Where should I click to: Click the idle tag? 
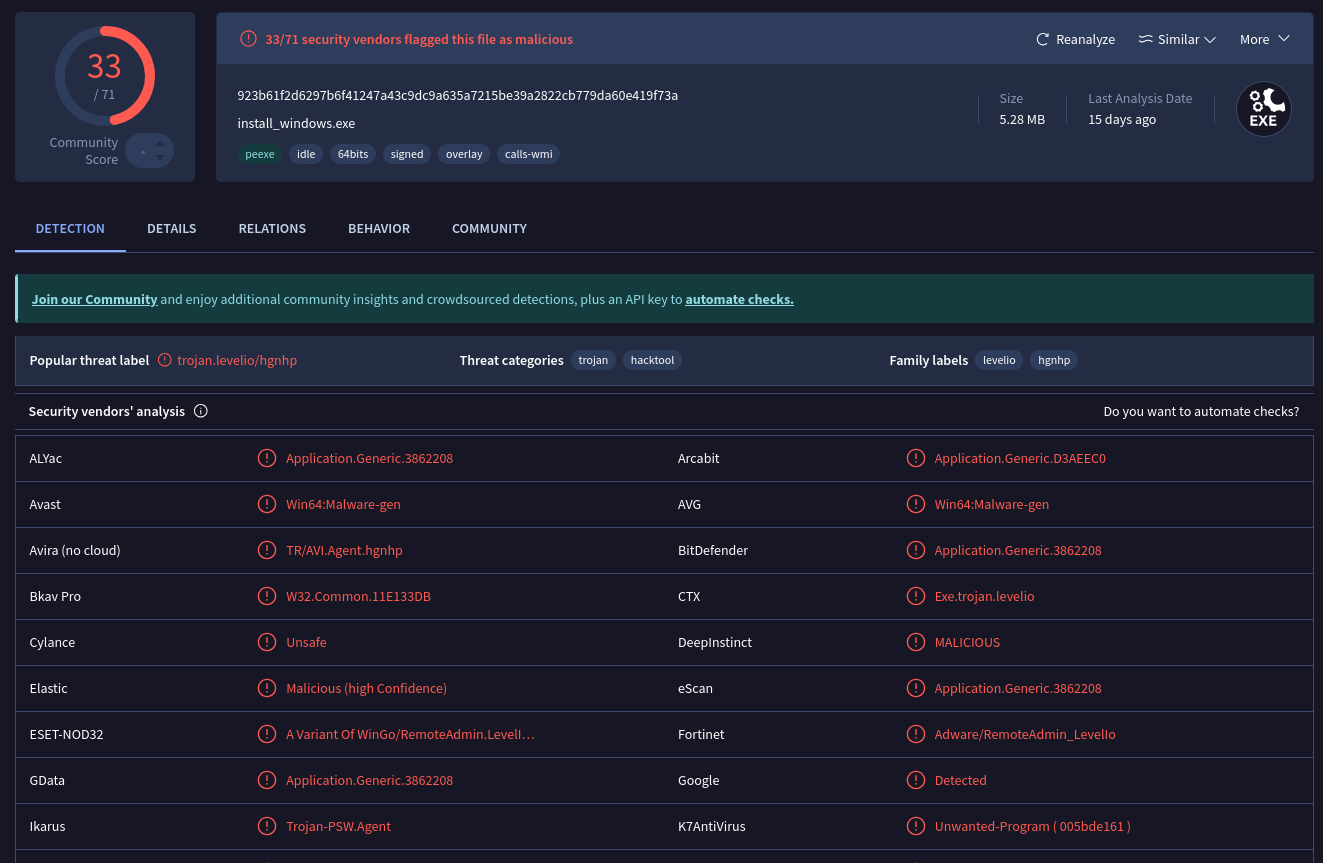(306, 154)
